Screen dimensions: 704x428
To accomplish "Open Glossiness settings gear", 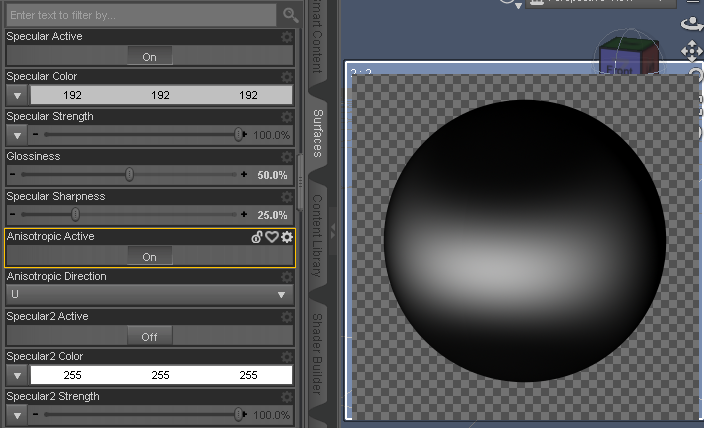I will [286, 157].
